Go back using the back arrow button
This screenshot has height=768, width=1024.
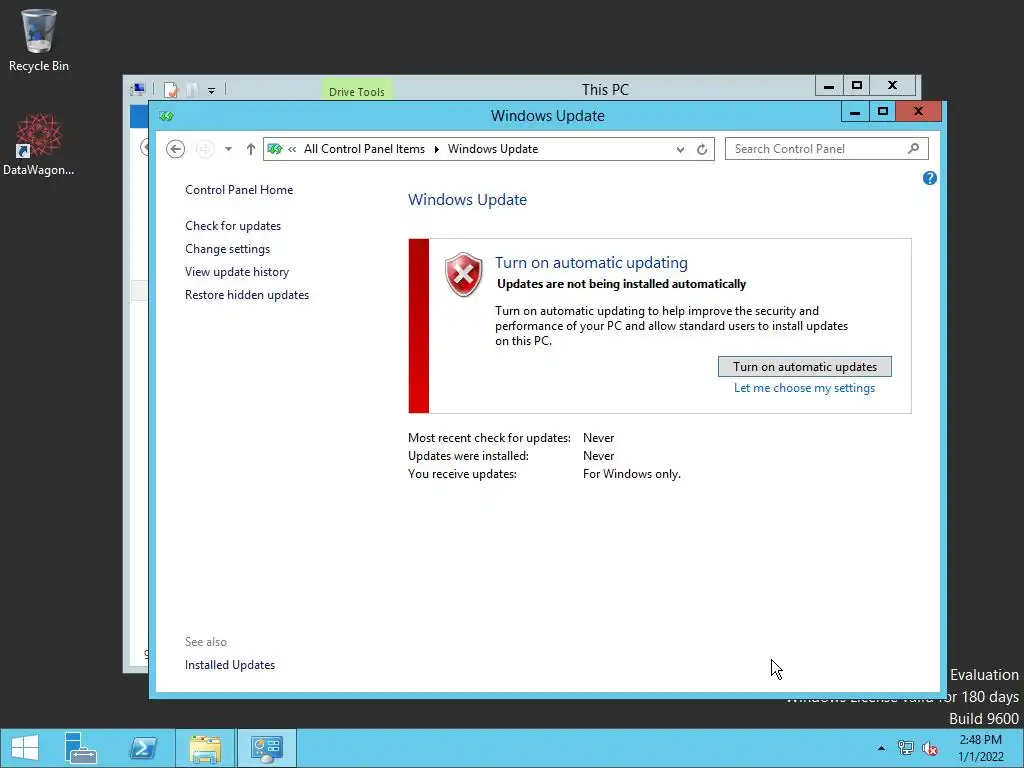coord(175,149)
